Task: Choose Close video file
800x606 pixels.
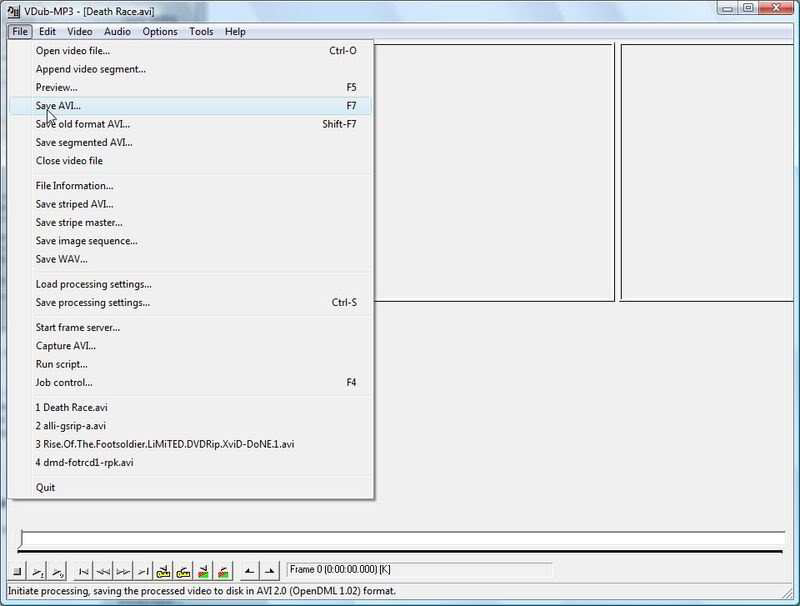Action: pyautogui.click(x=191, y=161)
